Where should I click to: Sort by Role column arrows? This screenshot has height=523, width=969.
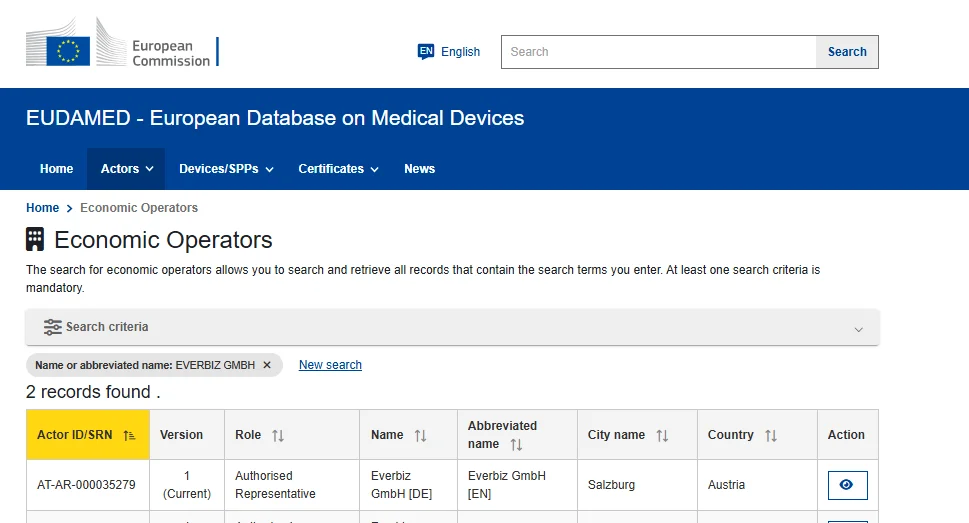tap(278, 435)
